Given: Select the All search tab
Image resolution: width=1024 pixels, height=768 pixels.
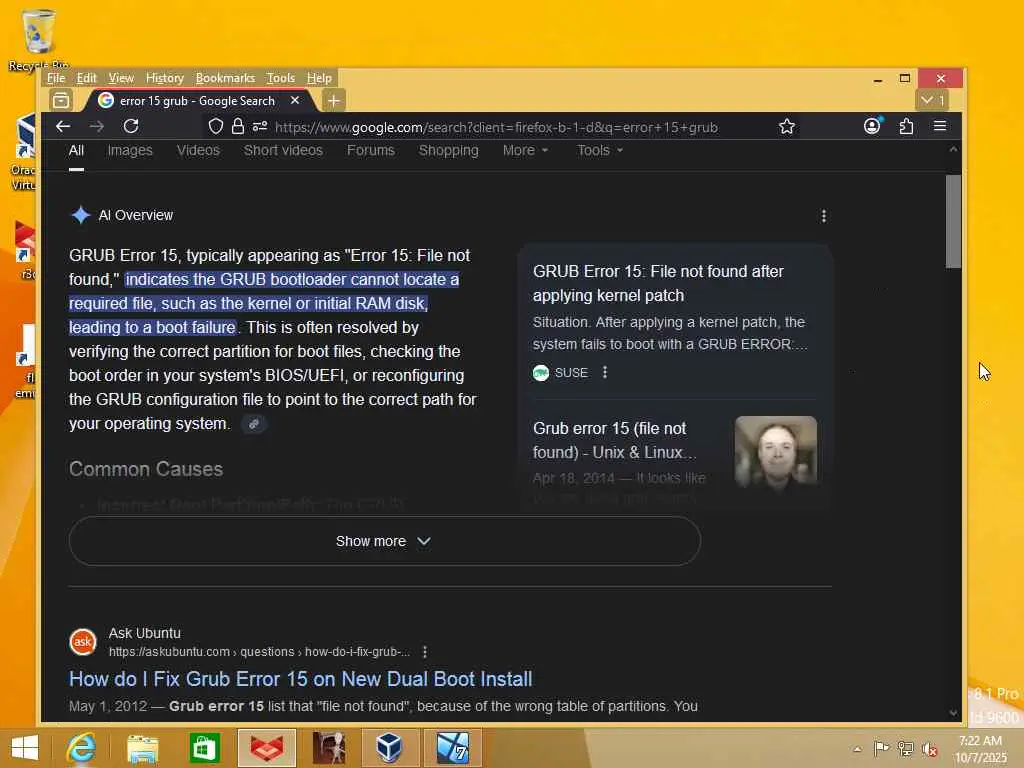Looking at the screenshot, I should click(76, 150).
